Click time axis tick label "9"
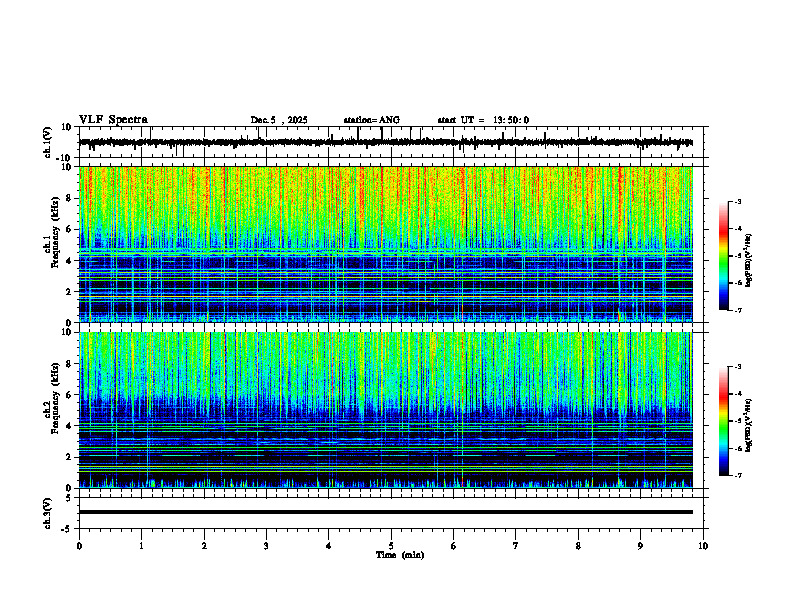The width and height of the screenshot is (792, 612). (640, 546)
